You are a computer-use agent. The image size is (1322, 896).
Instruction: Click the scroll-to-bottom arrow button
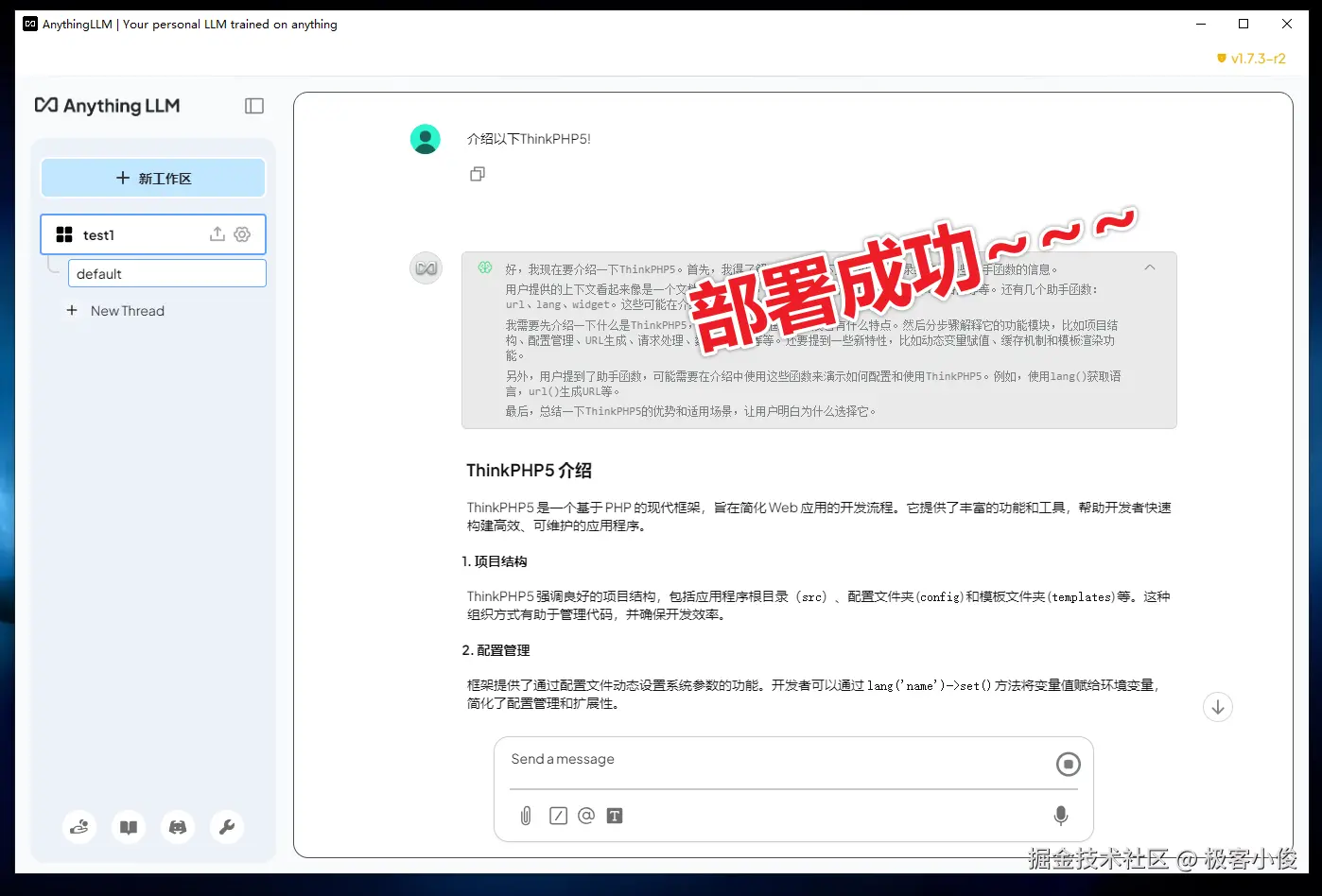[x=1218, y=707]
